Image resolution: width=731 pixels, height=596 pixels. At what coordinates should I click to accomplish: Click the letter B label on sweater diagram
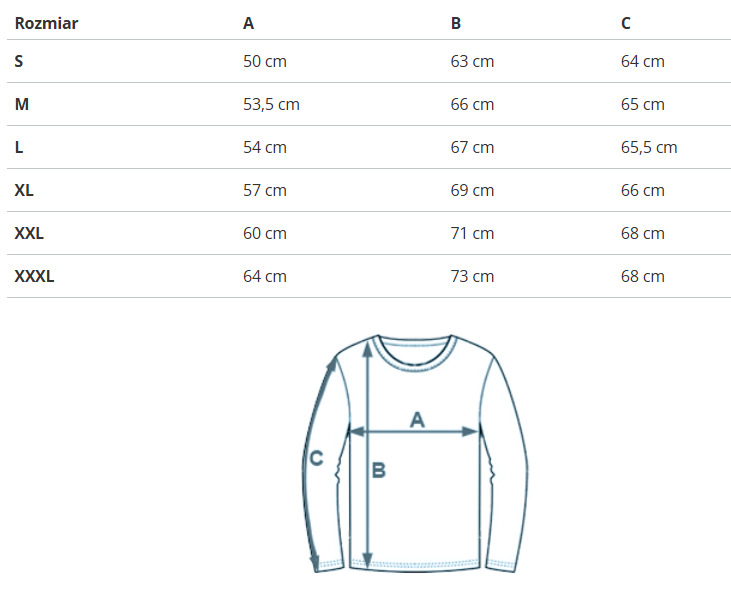click(379, 470)
